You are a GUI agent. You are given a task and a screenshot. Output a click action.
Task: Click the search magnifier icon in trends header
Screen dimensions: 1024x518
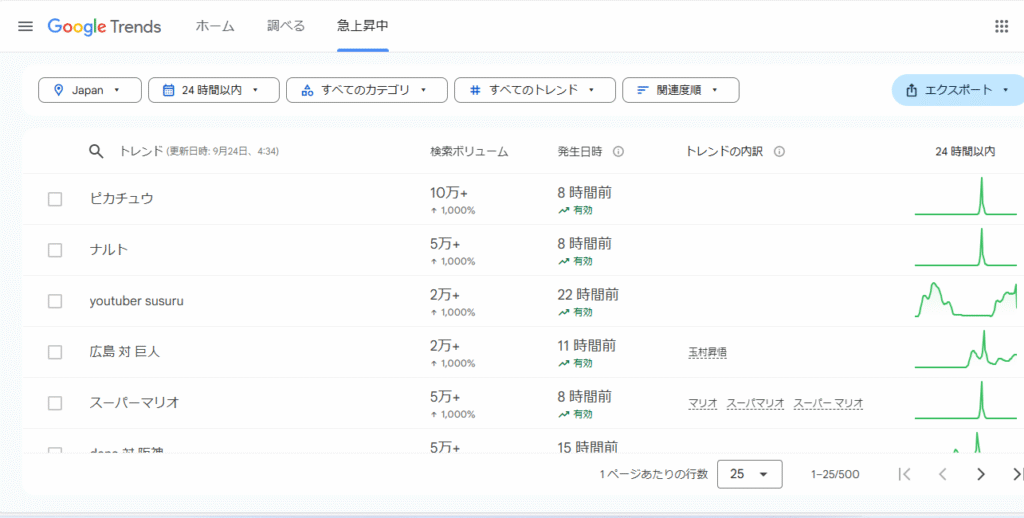[96, 151]
